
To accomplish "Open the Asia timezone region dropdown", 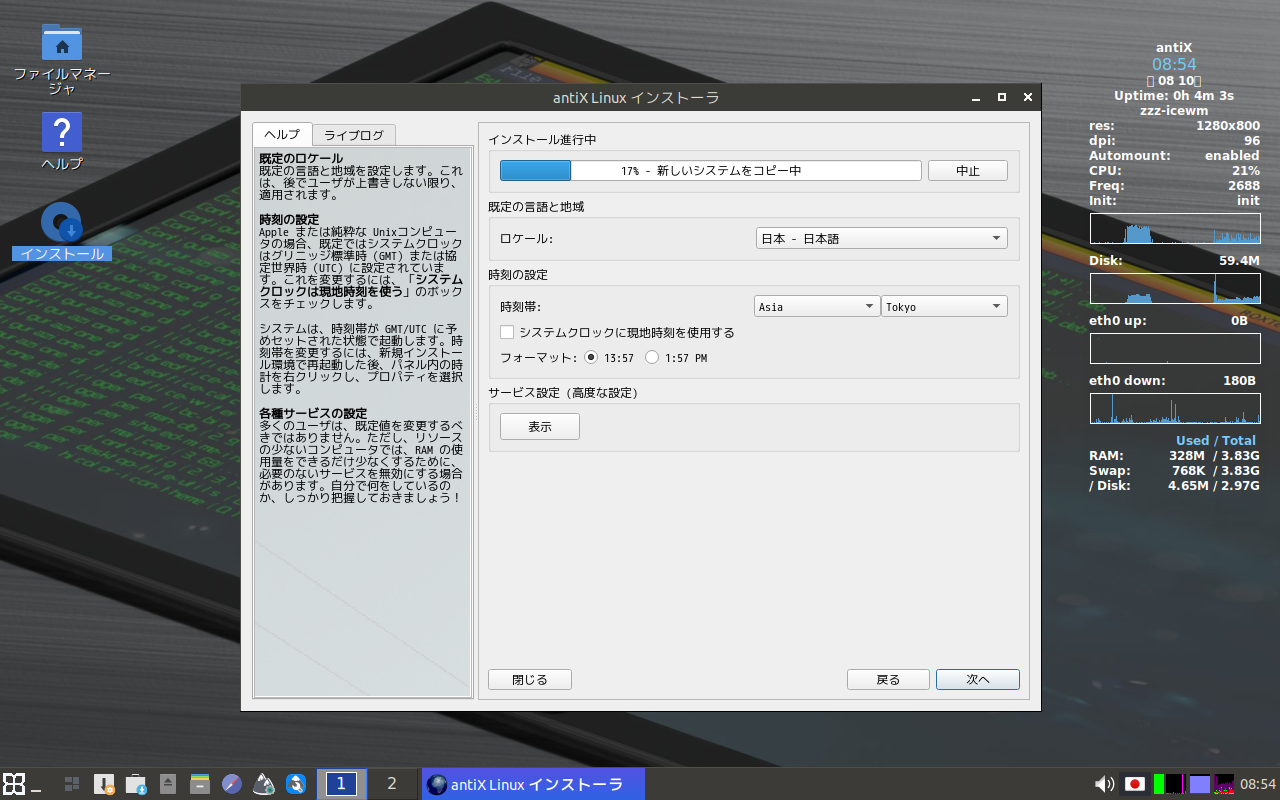I will click(815, 307).
